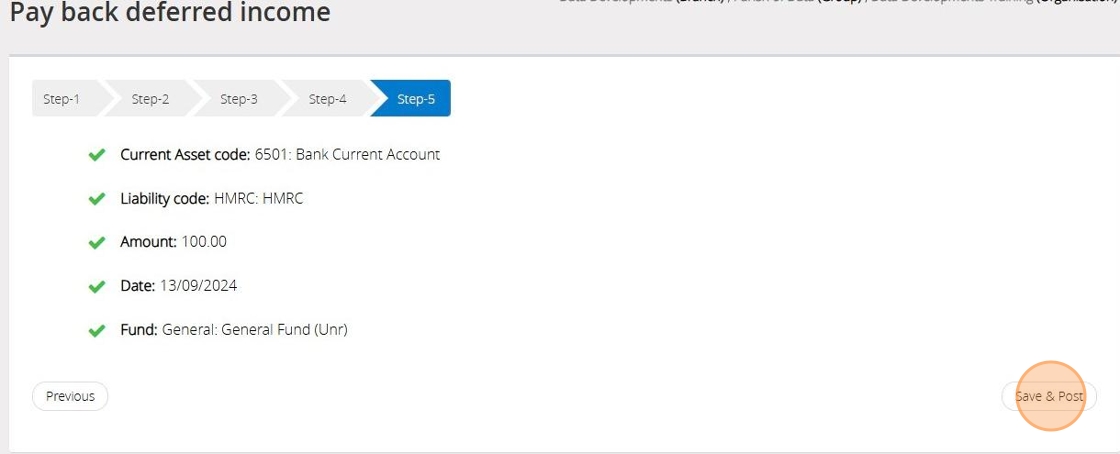Return to Step-4
Viewport: 1120px width, 454px height.
coord(327,99)
